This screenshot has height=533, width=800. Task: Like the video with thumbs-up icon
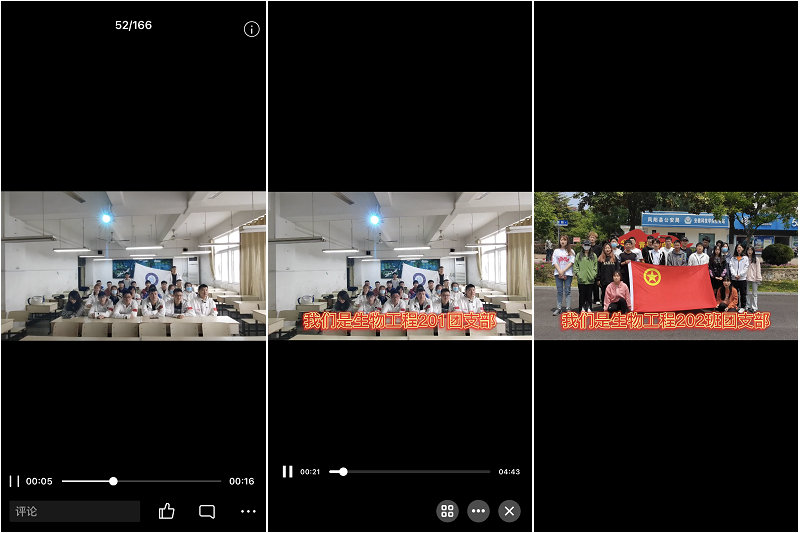point(166,511)
